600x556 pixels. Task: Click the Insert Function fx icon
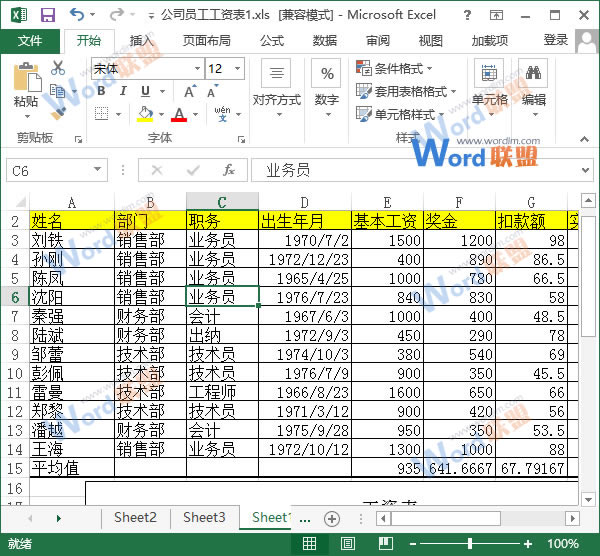tap(229, 170)
